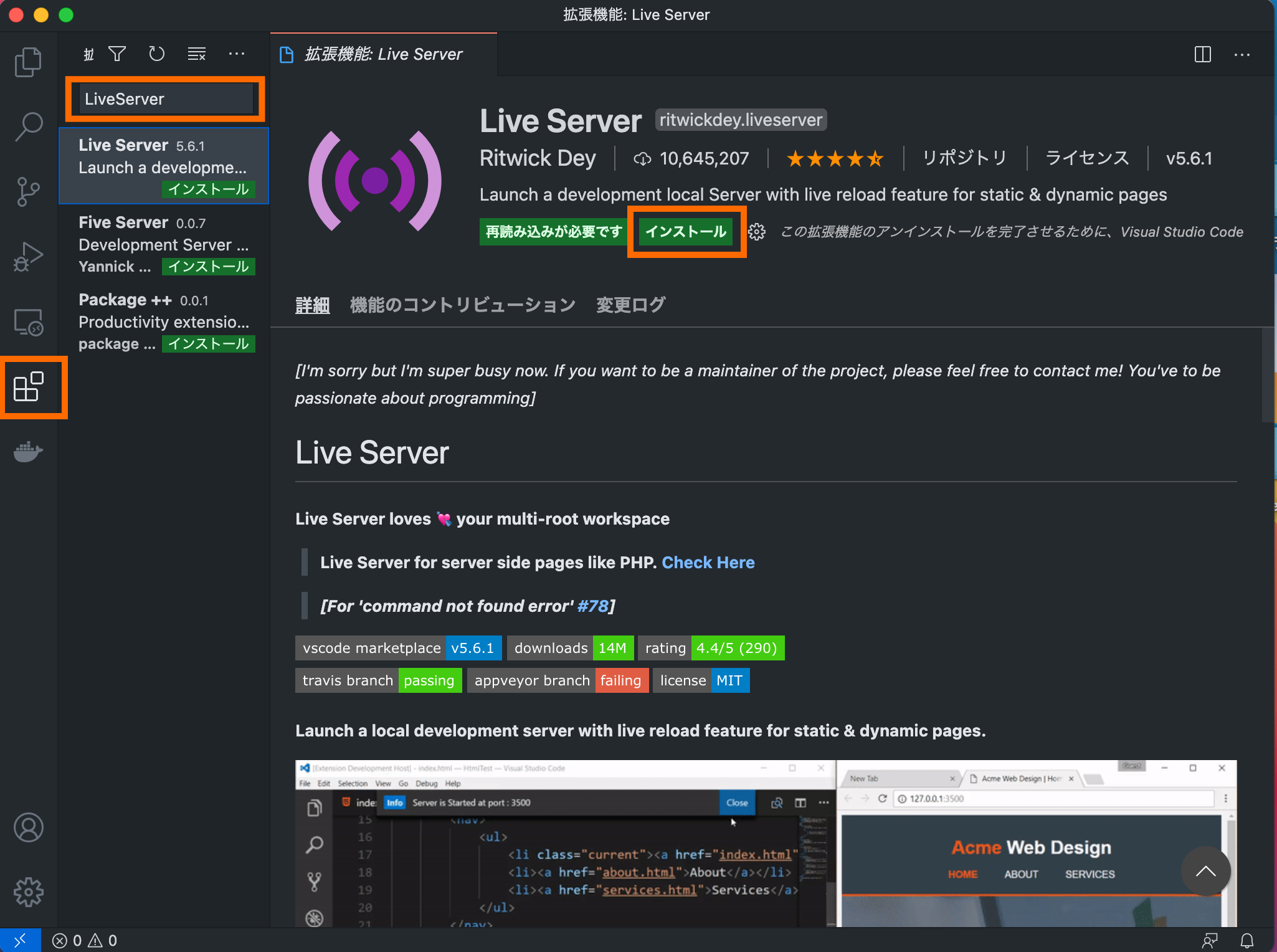This screenshot has height=952, width=1277.
Task: Open the extensions filter icon
Action: (116, 54)
